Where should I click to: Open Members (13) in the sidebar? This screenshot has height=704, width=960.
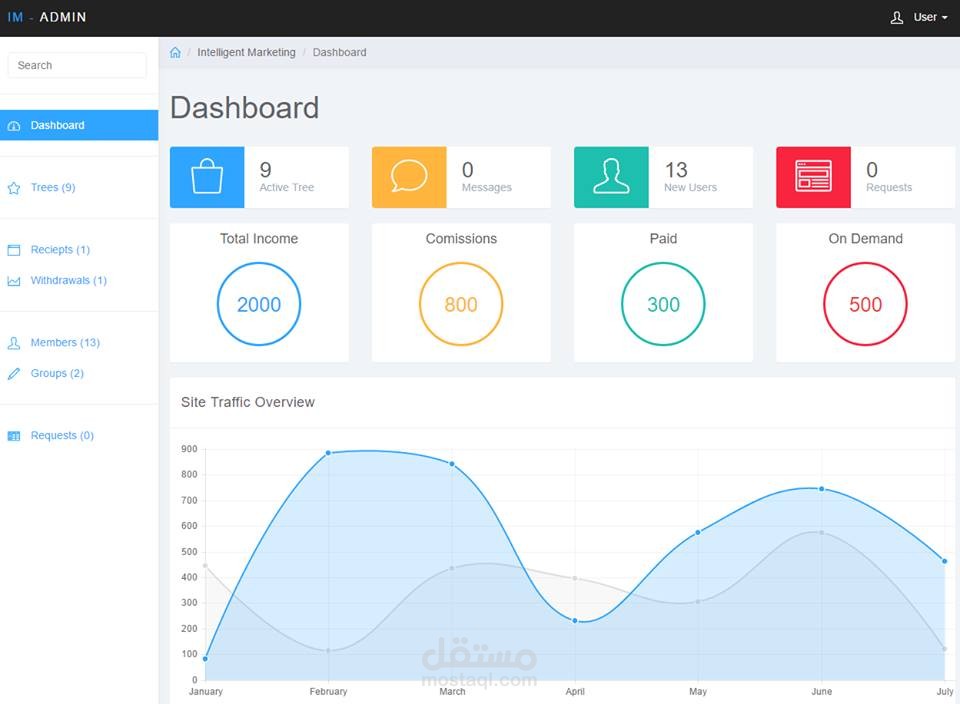[65, 343]
